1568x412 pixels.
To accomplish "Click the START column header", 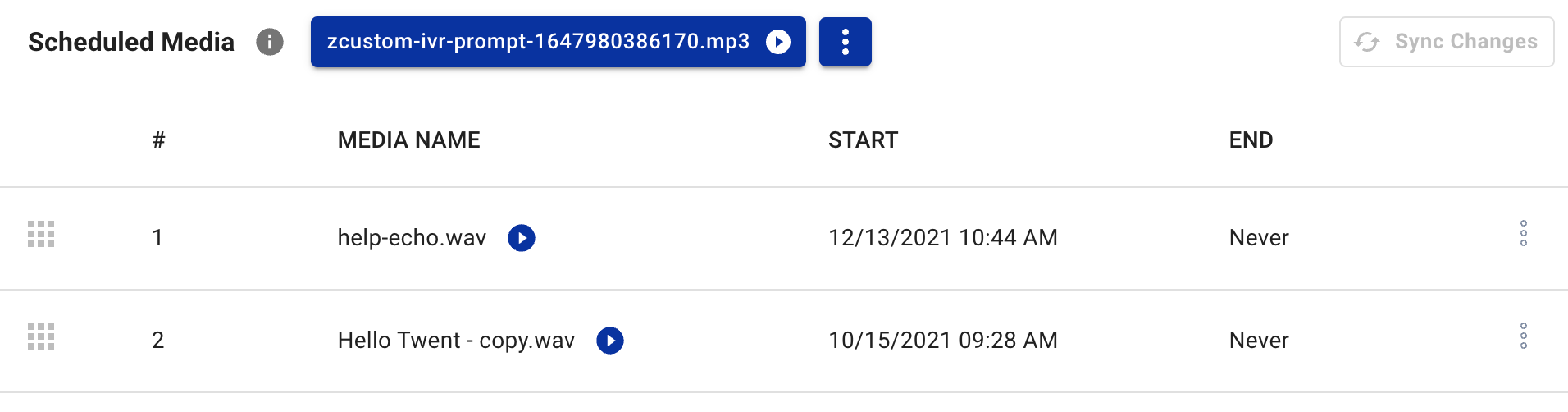I will 864,140.
